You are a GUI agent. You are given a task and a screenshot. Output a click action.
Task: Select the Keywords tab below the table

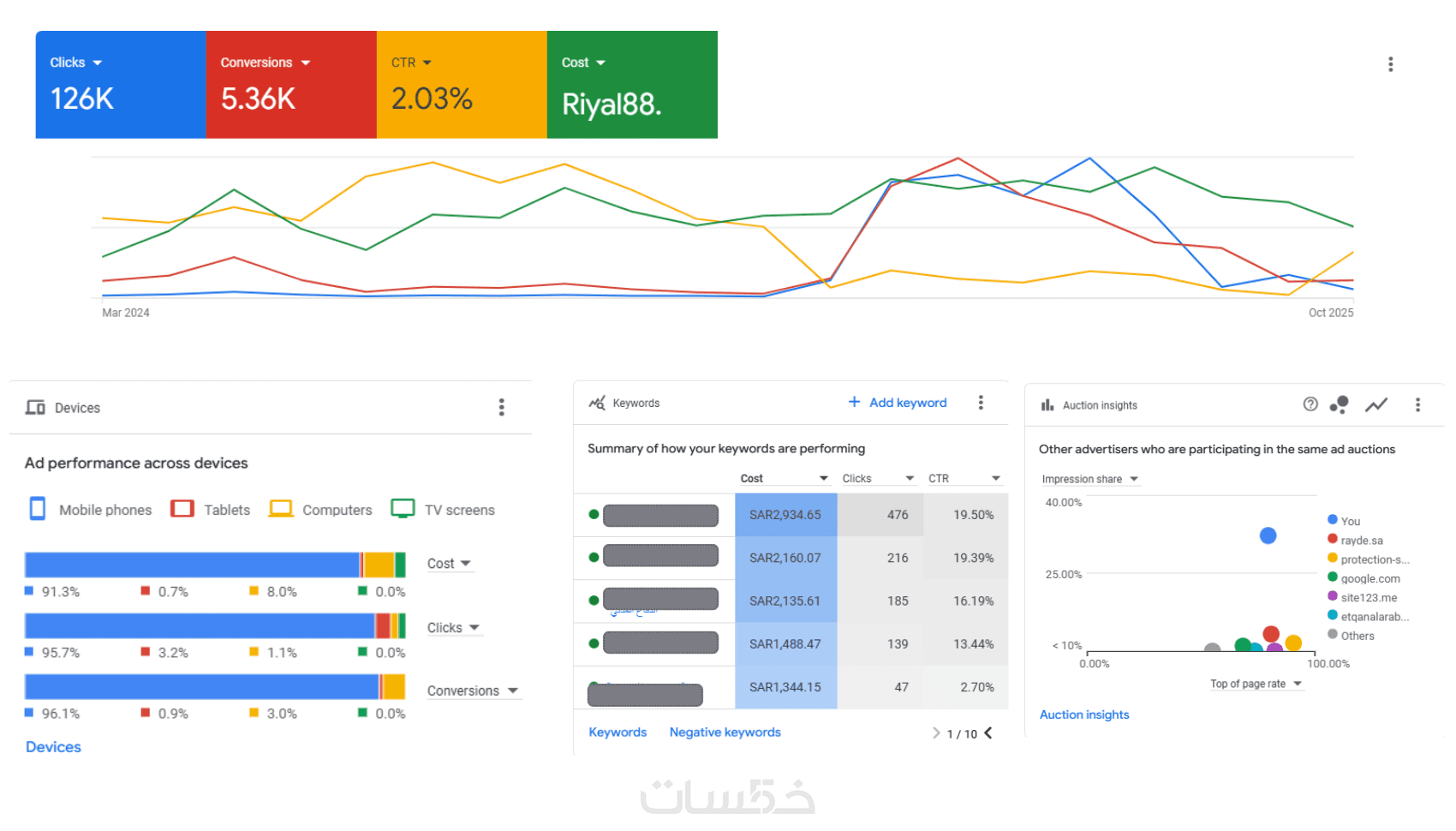[618, 732]
